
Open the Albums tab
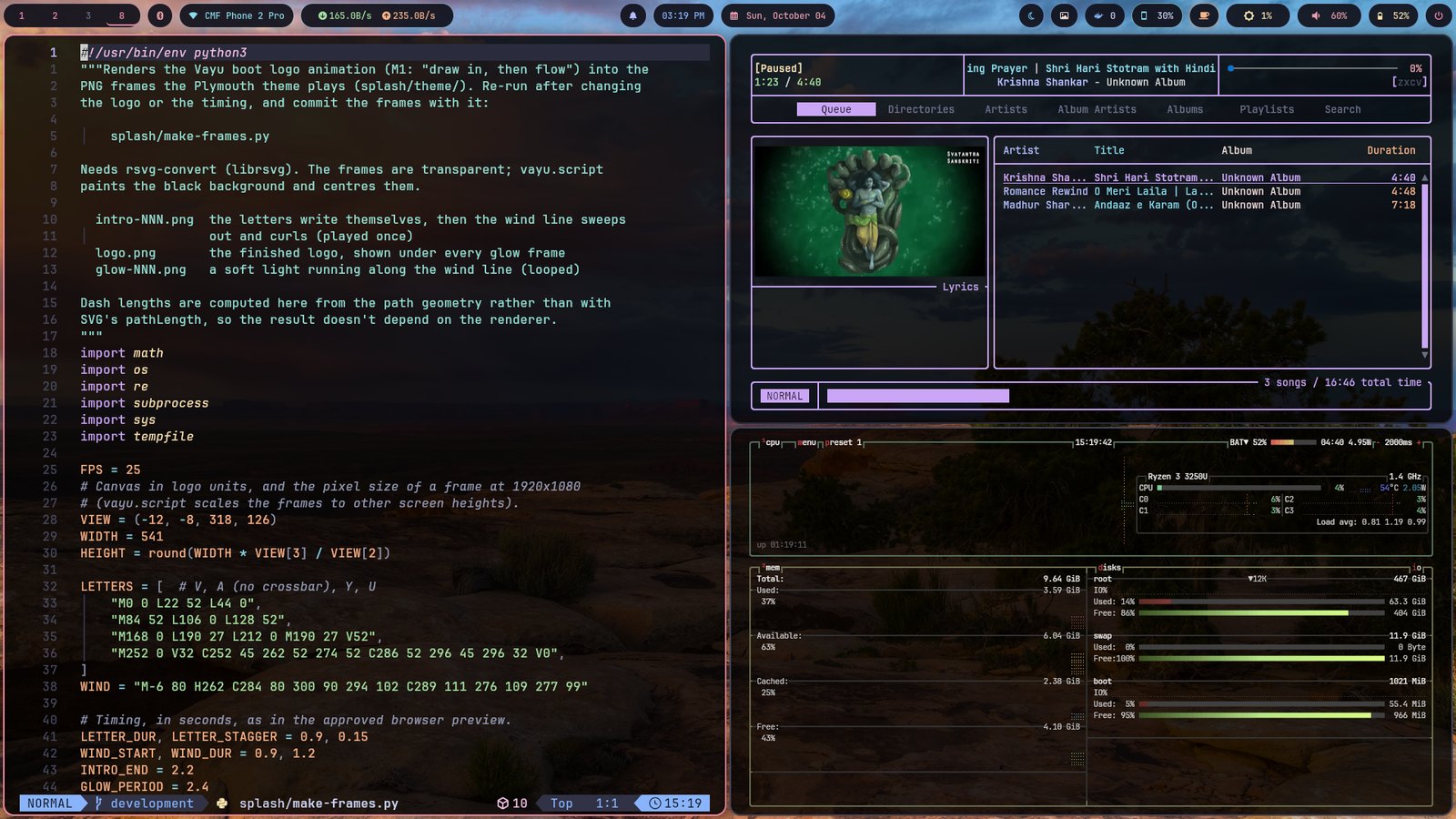pos(1185,109)
